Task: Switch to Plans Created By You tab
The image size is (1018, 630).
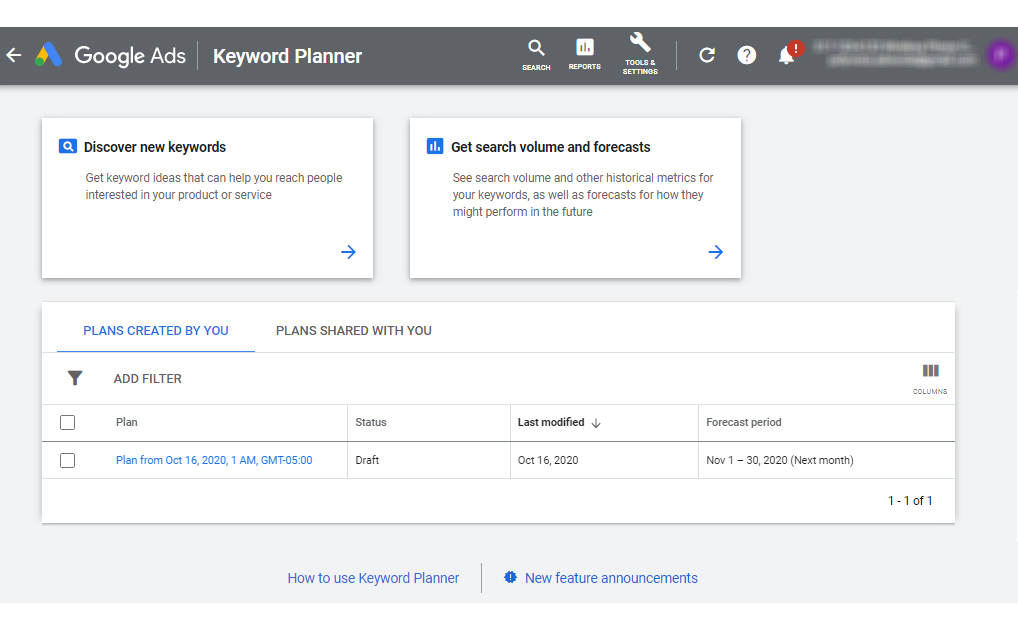Action: tap(156, 331)
